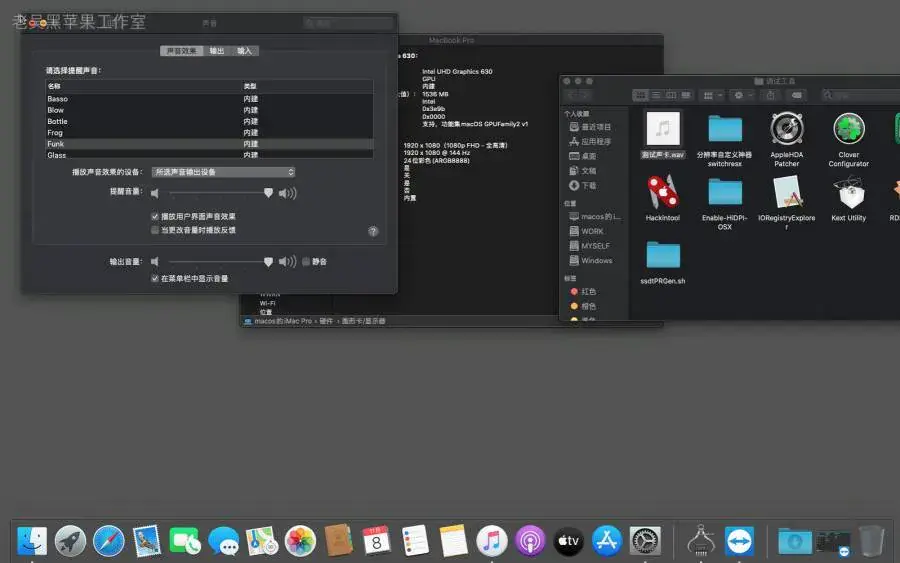
Task: Open the Enable-HiDPI-OSX folder
Action: point(725,192)
